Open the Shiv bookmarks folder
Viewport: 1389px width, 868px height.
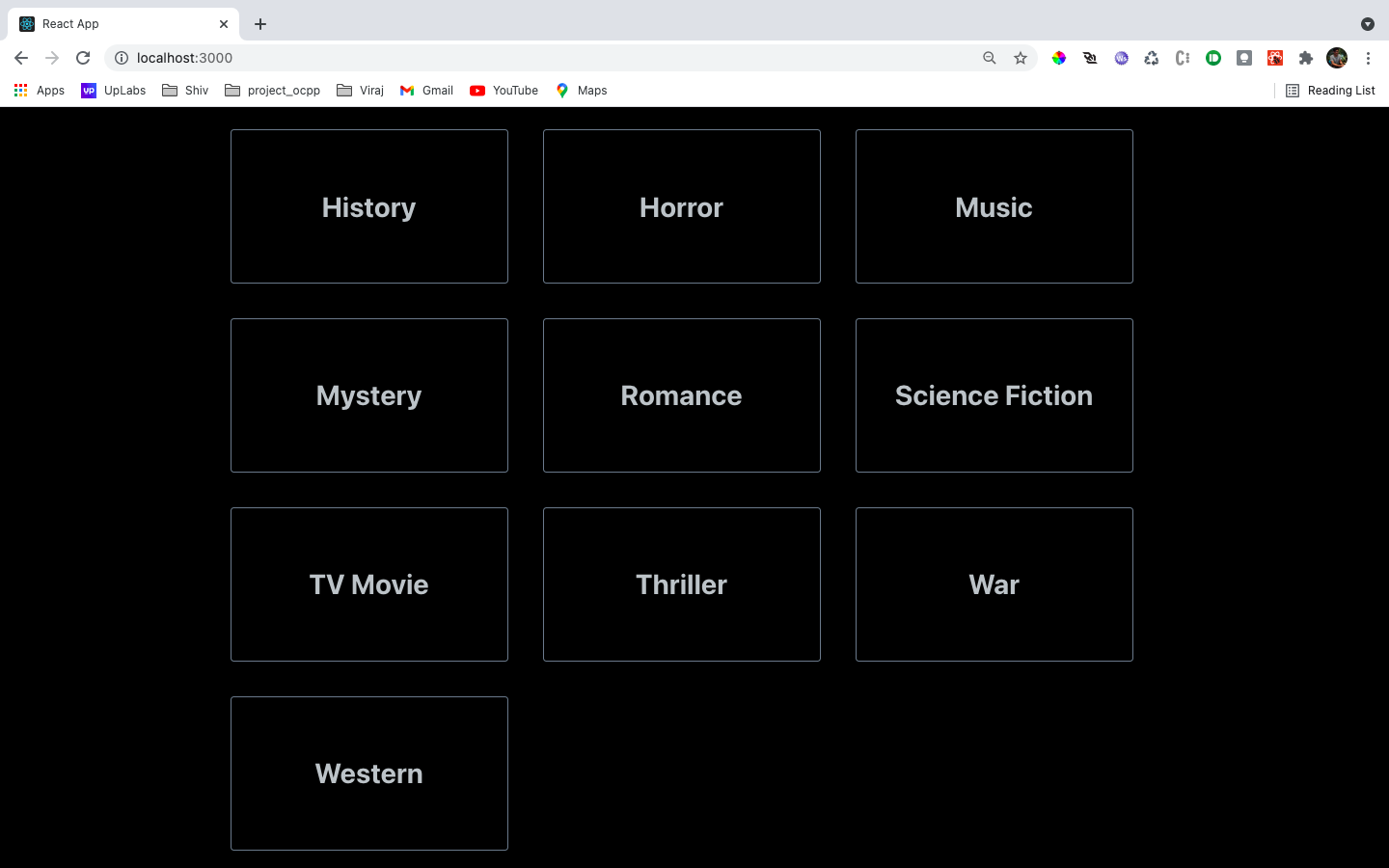tap(184, 90)
